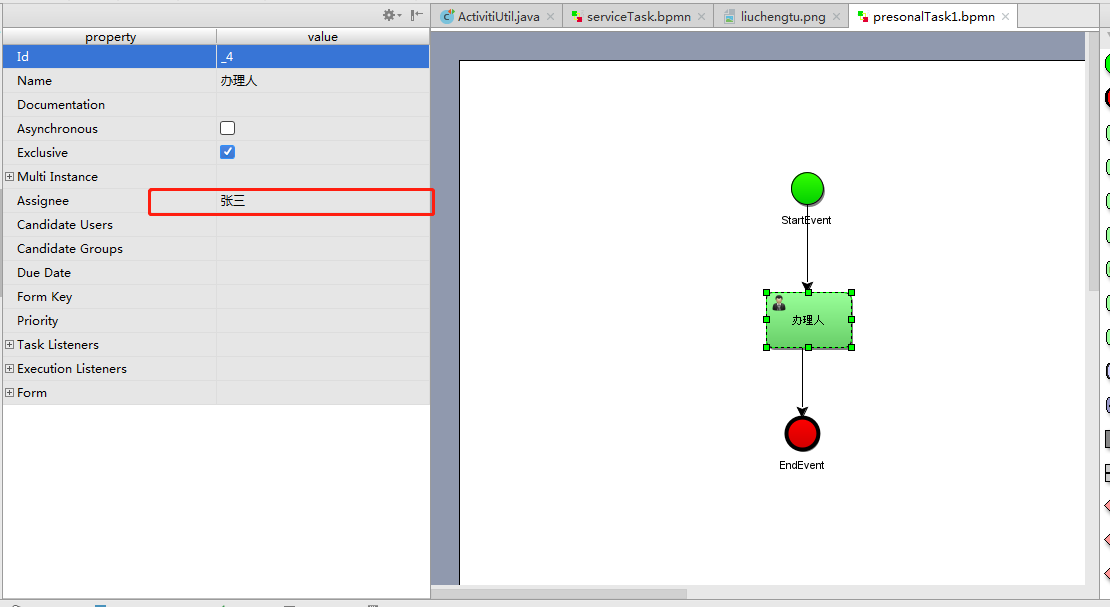Open the properties panel gear settings menu
This screenshot has height=607, width=1110.
point(391,15)
